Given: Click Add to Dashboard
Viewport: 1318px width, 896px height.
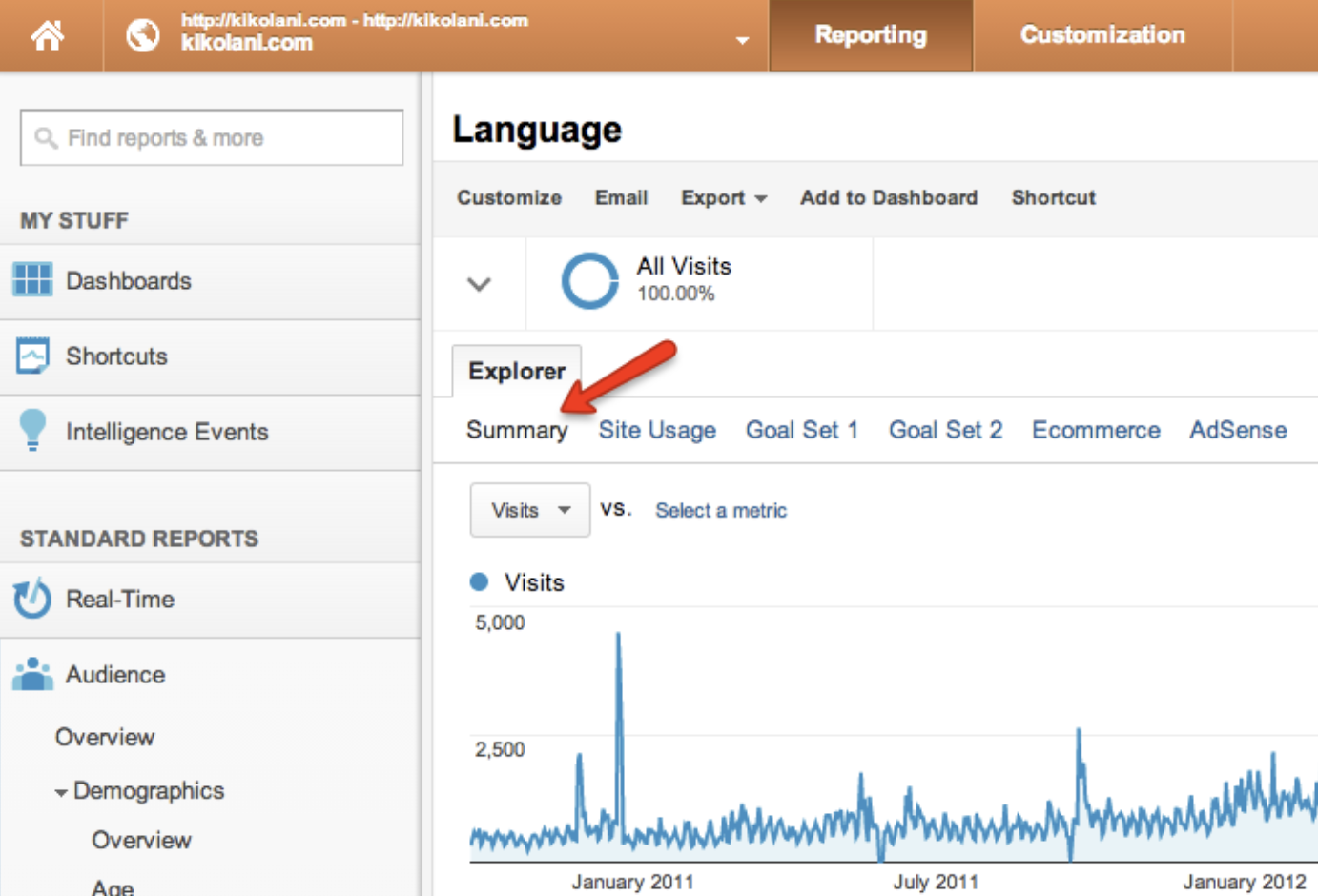Looking at the screenshot, I should pyautogui.click(x=889, y=197).
